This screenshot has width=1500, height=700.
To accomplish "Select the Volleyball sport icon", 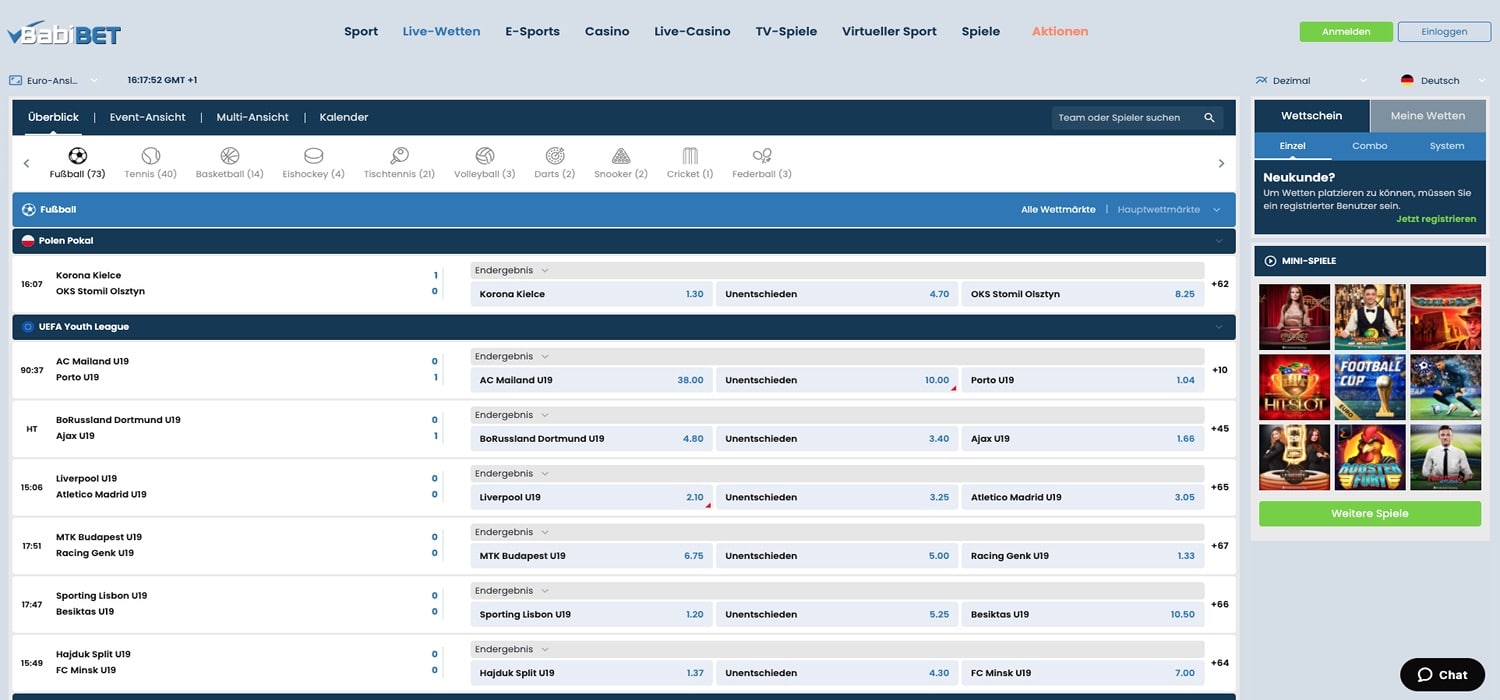I will 485,156.
